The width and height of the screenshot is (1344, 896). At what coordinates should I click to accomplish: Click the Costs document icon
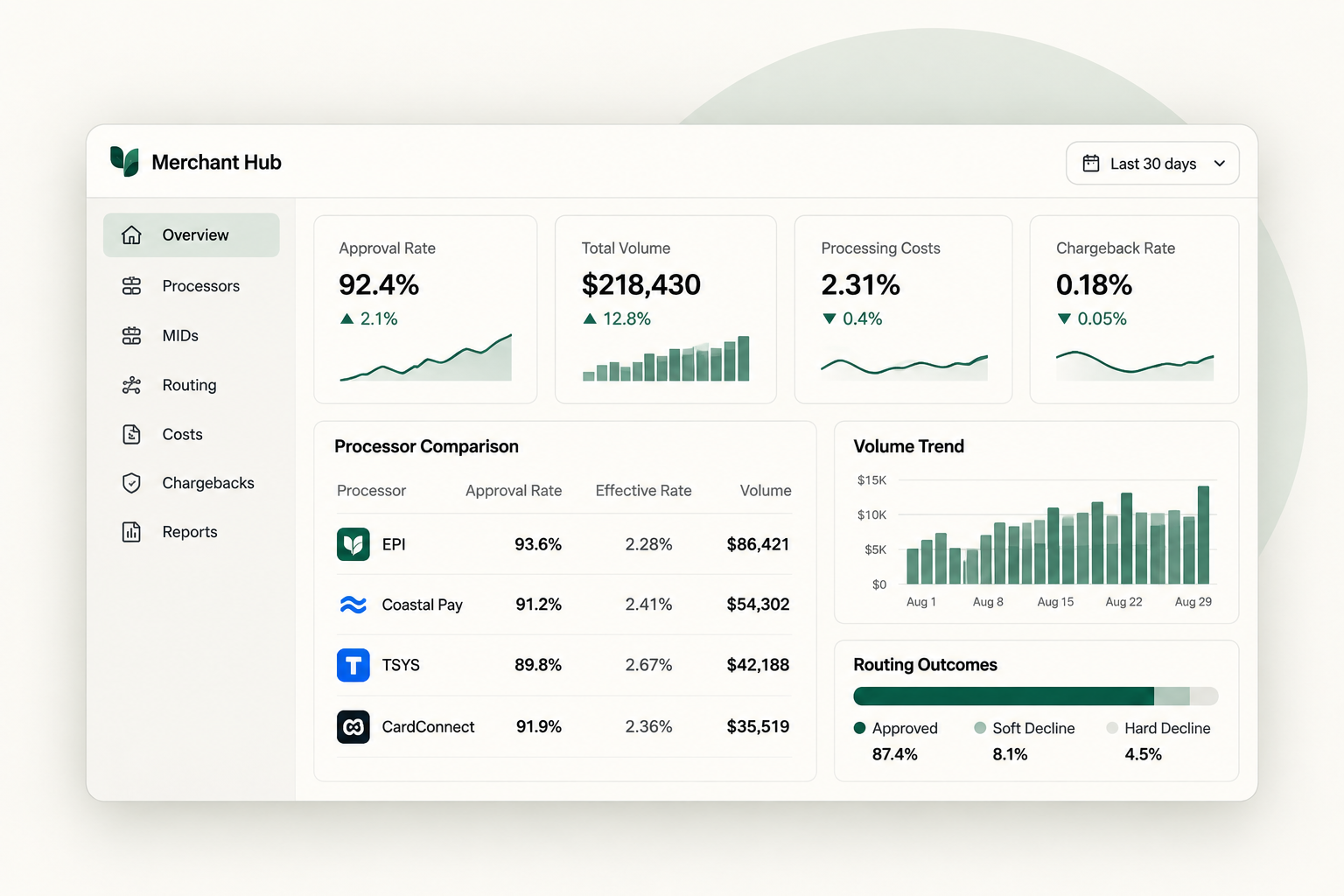click(x=131, y=434)
